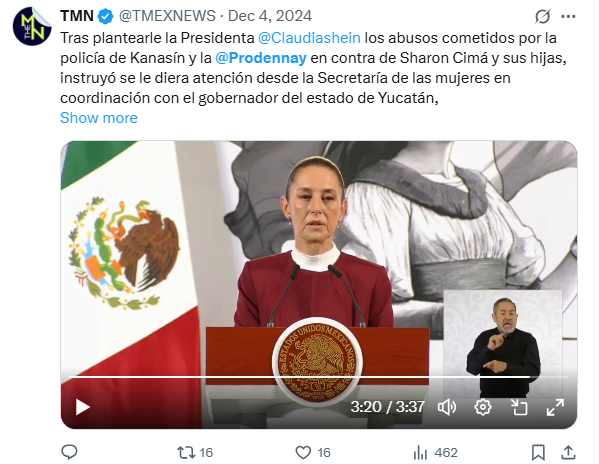The width and height of the screenshot is (599, 464).
Task: Open the Grok explain icon
Action: (542, 16)
